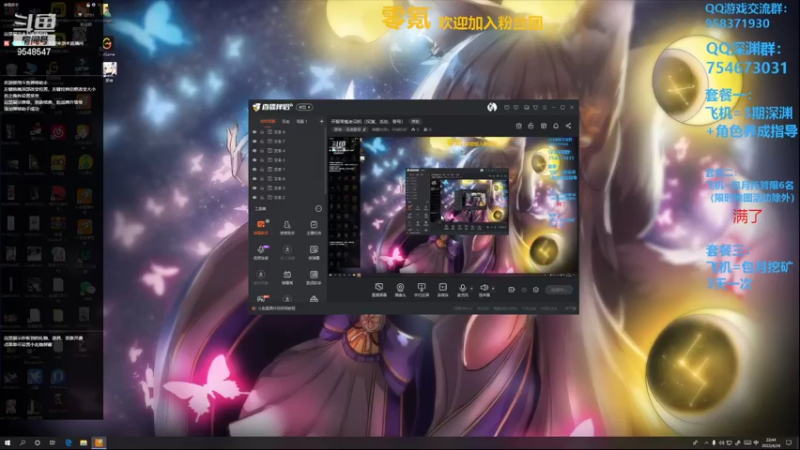The width and height of the screenshot is (800, 450).
Task: Click the Windows Start button
Action: [7, 442]
